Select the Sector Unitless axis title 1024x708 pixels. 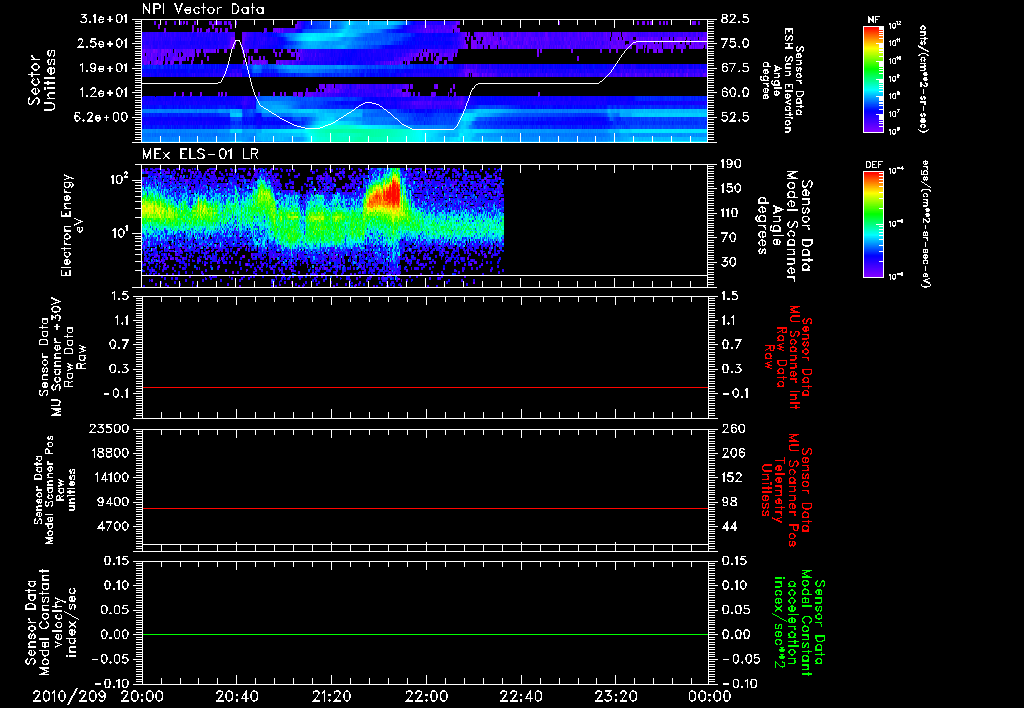42,80
